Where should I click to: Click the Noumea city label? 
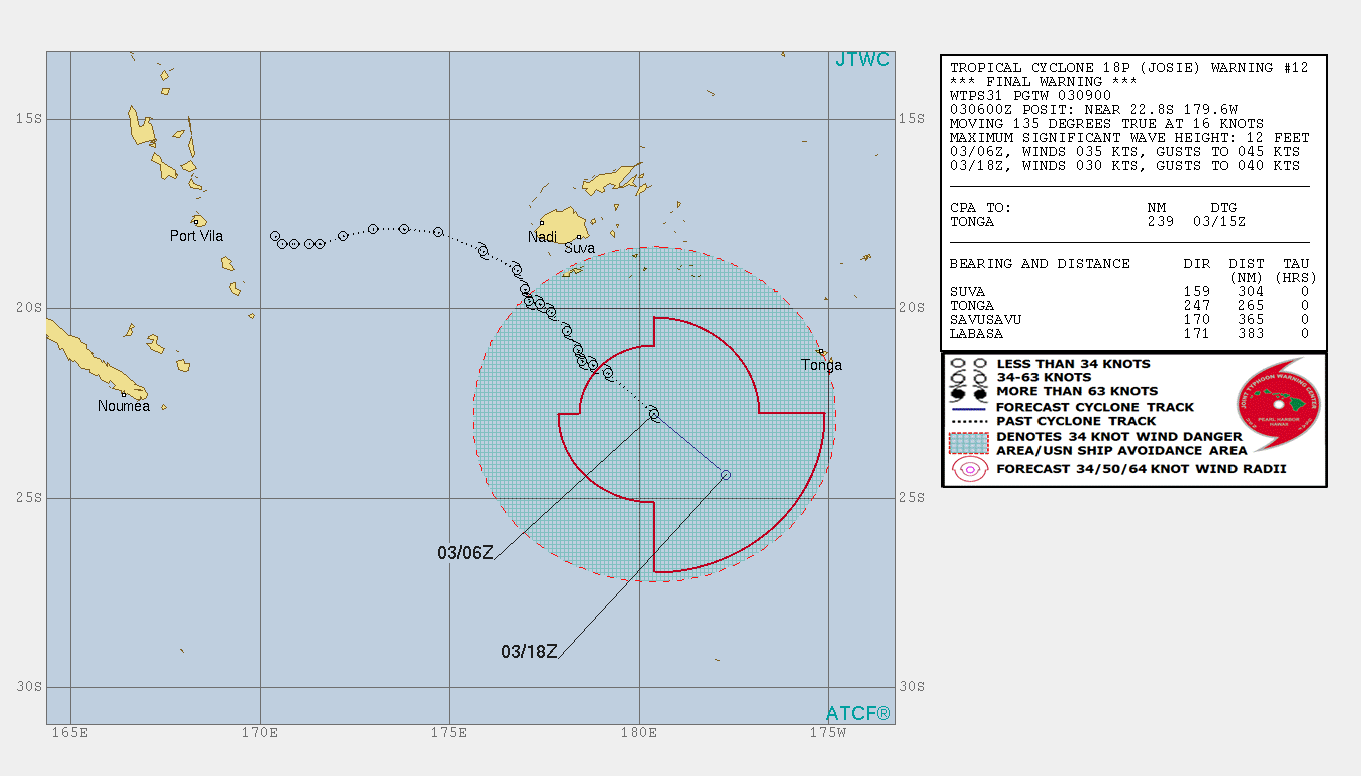[124, 406]
